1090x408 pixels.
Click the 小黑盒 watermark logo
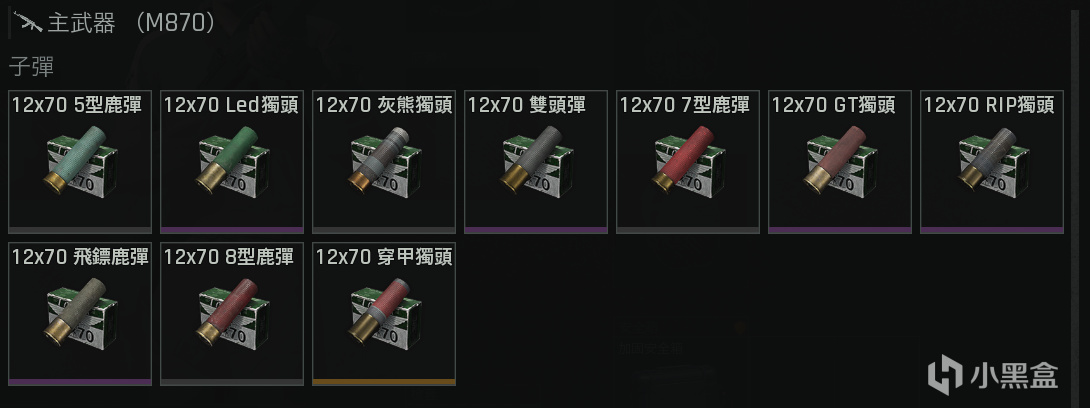993,376
